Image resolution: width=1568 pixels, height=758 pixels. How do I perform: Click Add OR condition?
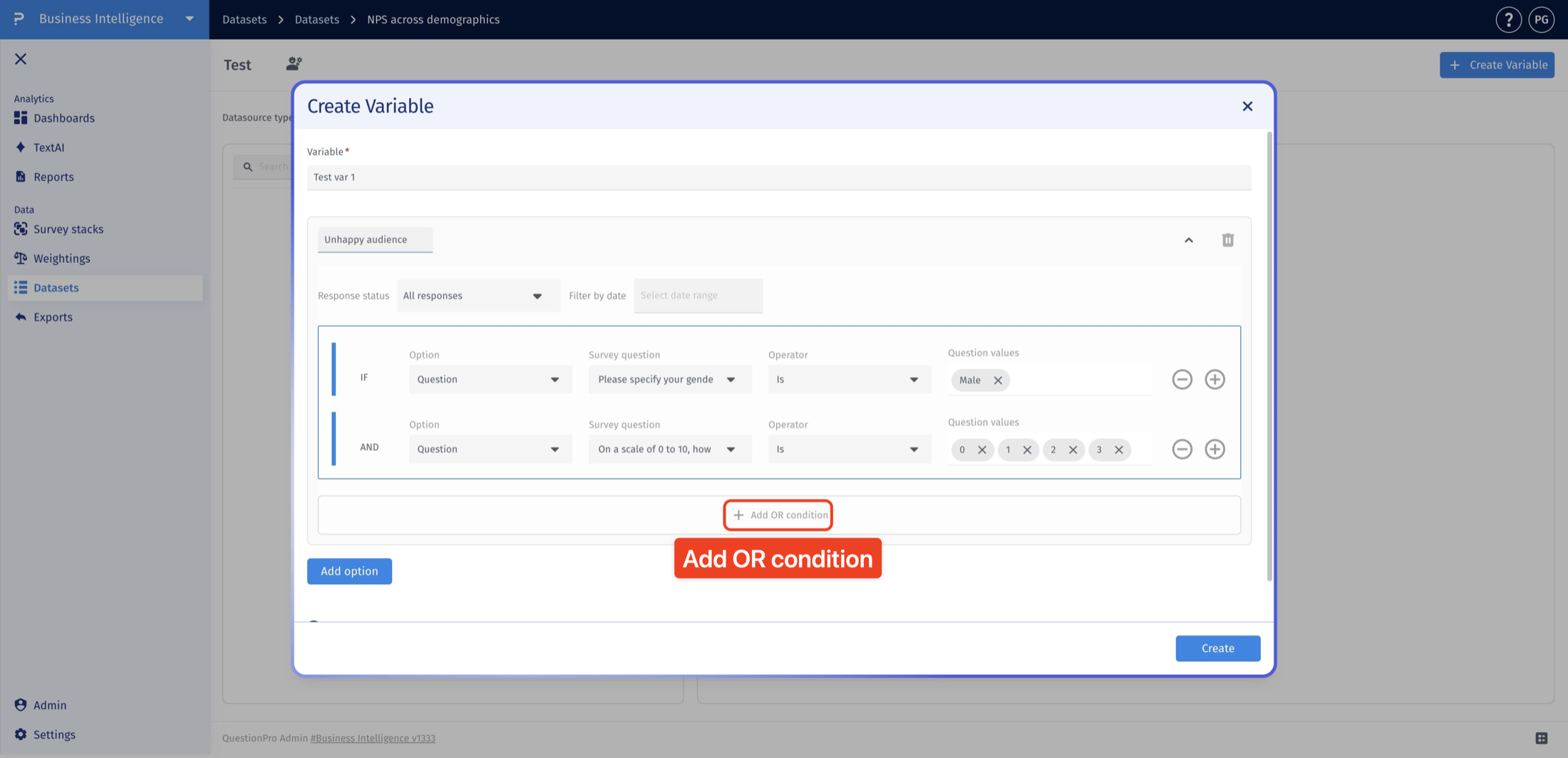click(778, 515)
